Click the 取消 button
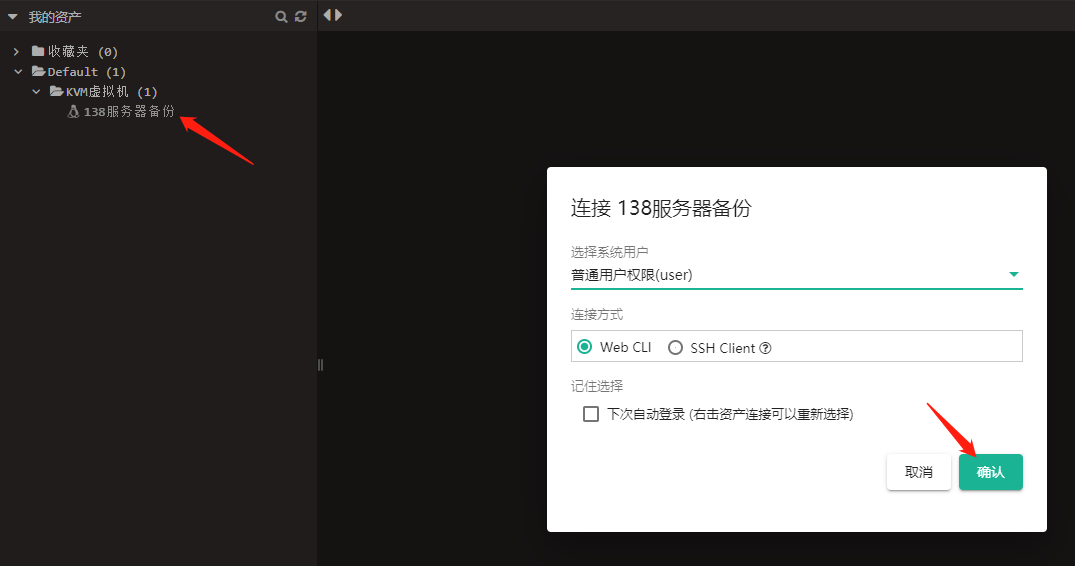 click(919, 472)
